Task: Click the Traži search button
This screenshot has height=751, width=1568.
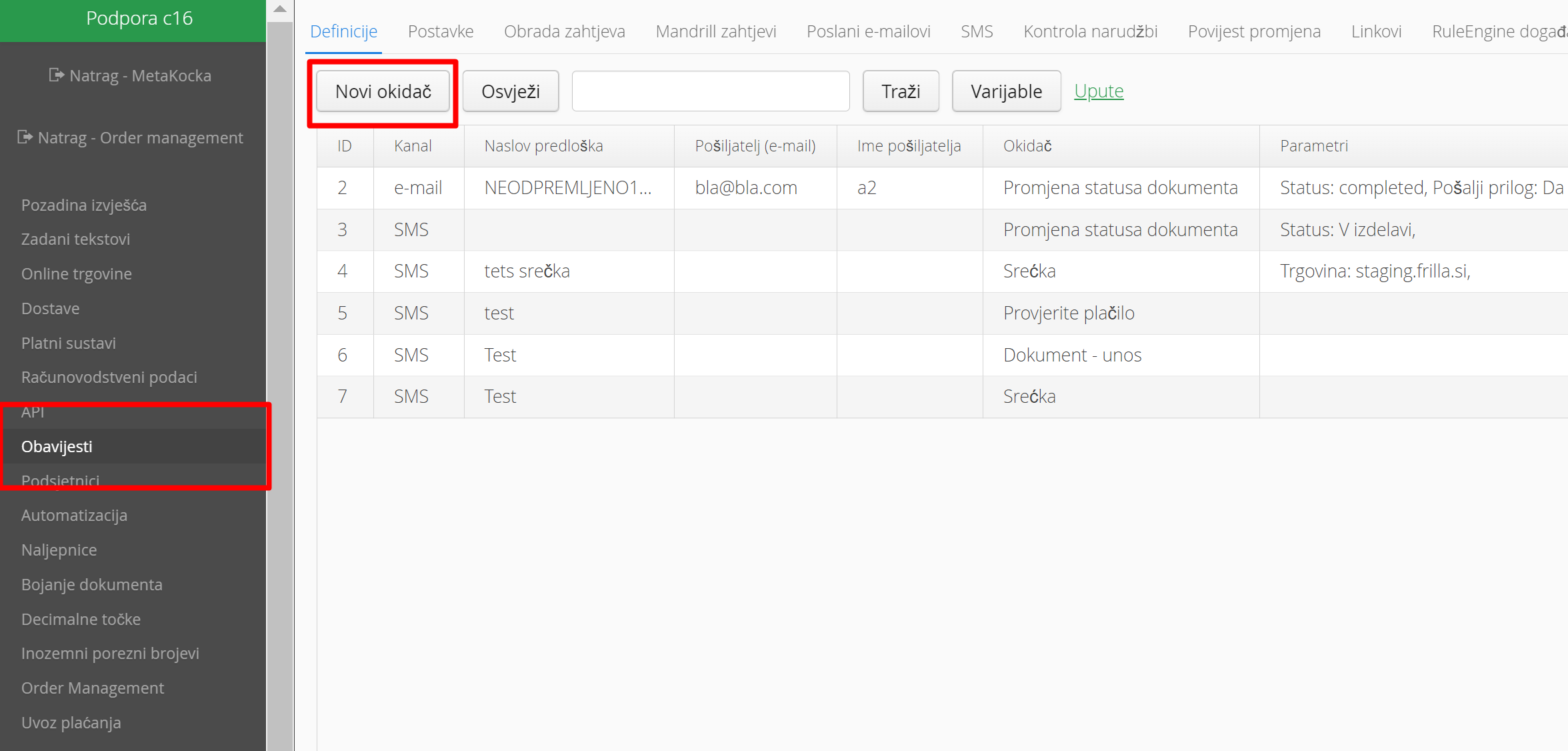Action: pyautogui.click(x=900, y=91)
